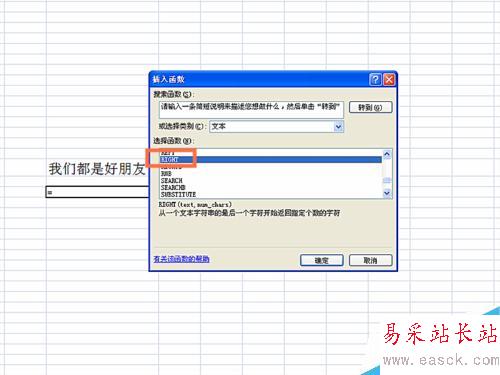Screen dimensions: 500x375
Task: Click the 确定 (OK) button
Action: [x=322, y=260]
